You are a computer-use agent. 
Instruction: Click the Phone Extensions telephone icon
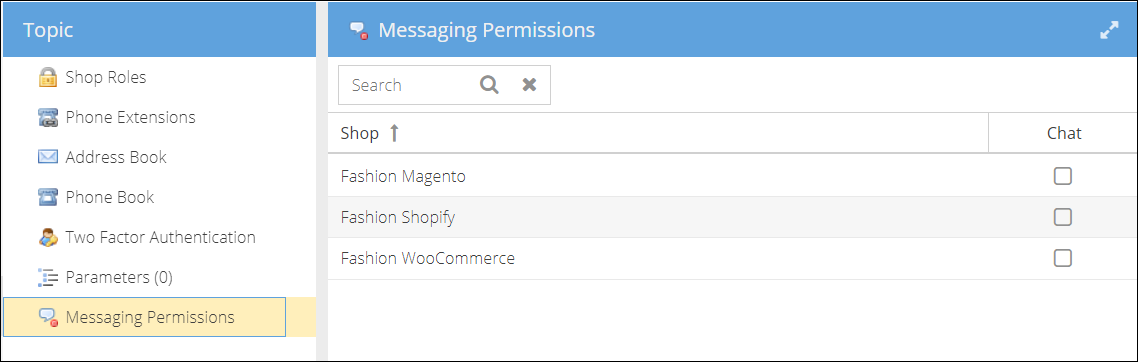pyautogui.click(x=48, y=118)
